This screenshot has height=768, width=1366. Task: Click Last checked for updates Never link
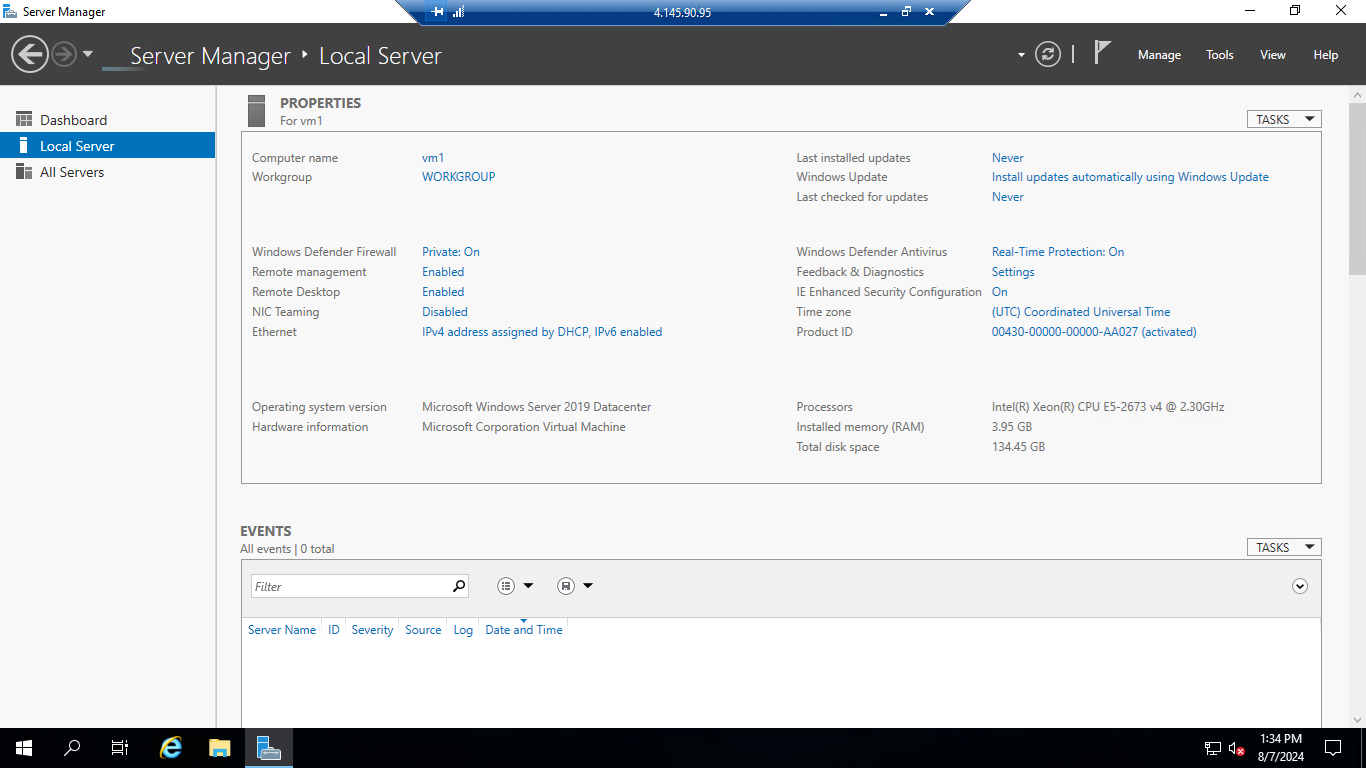[x=1008, y=197]
